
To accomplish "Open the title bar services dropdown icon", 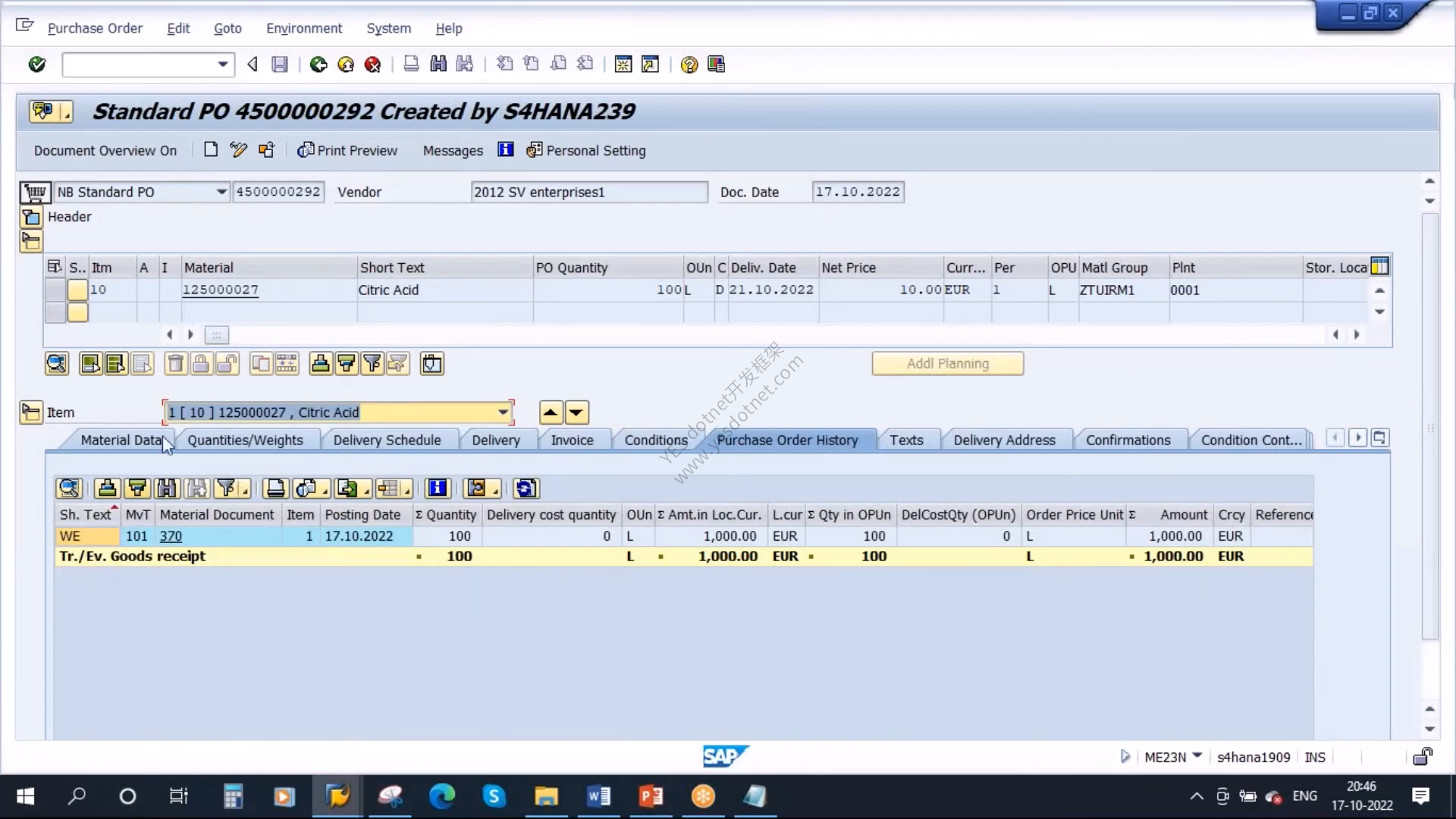I will [x=50, y=112].
